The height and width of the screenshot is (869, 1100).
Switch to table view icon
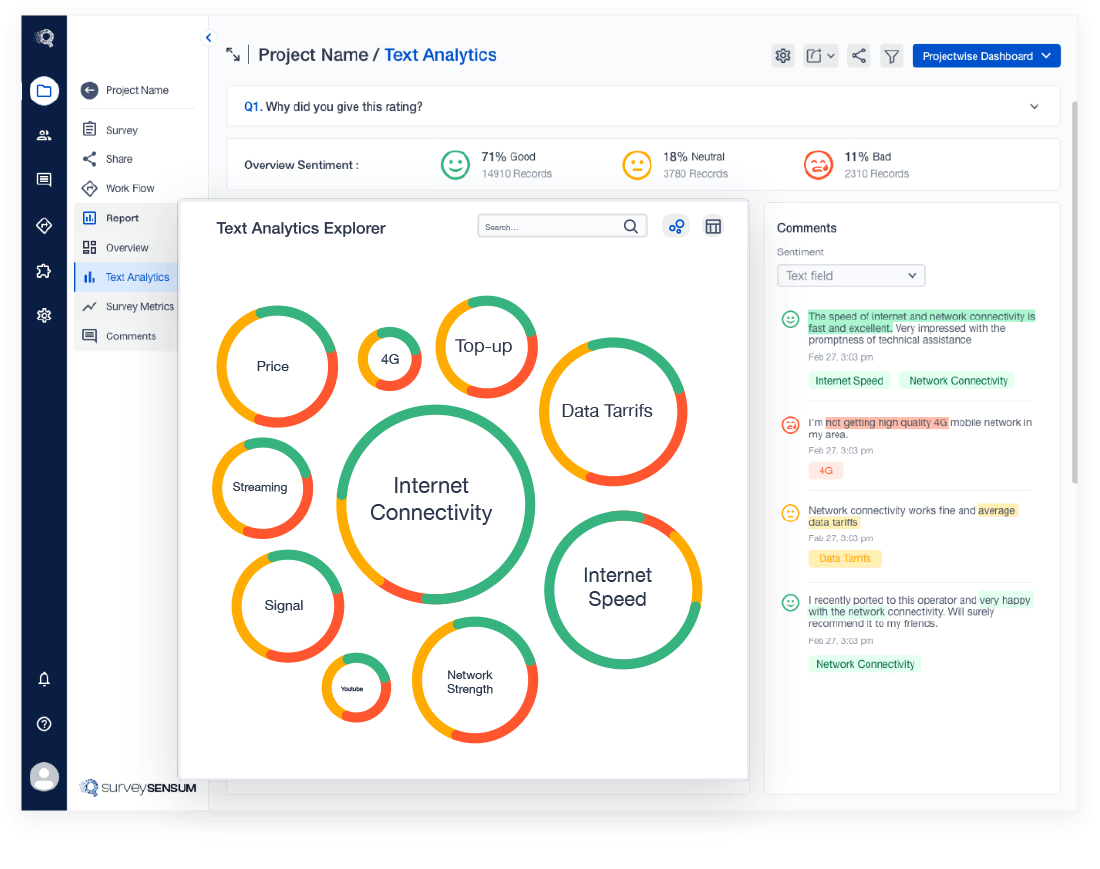[713, 227]
